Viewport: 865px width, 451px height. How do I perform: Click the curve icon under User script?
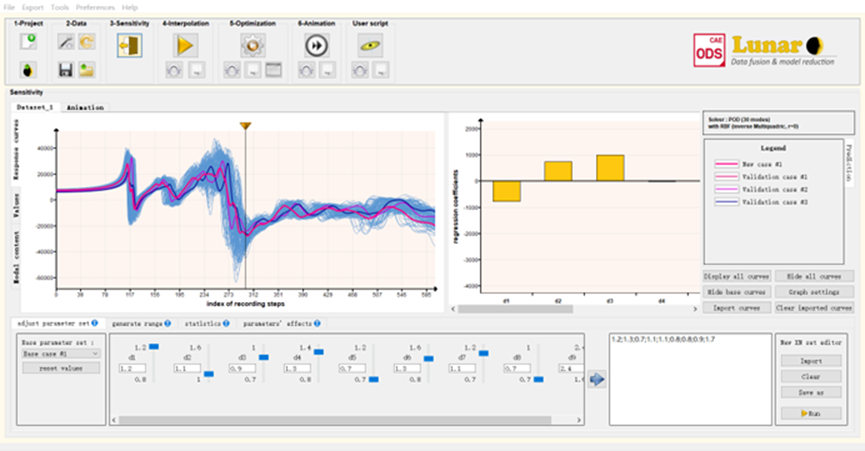360,70
